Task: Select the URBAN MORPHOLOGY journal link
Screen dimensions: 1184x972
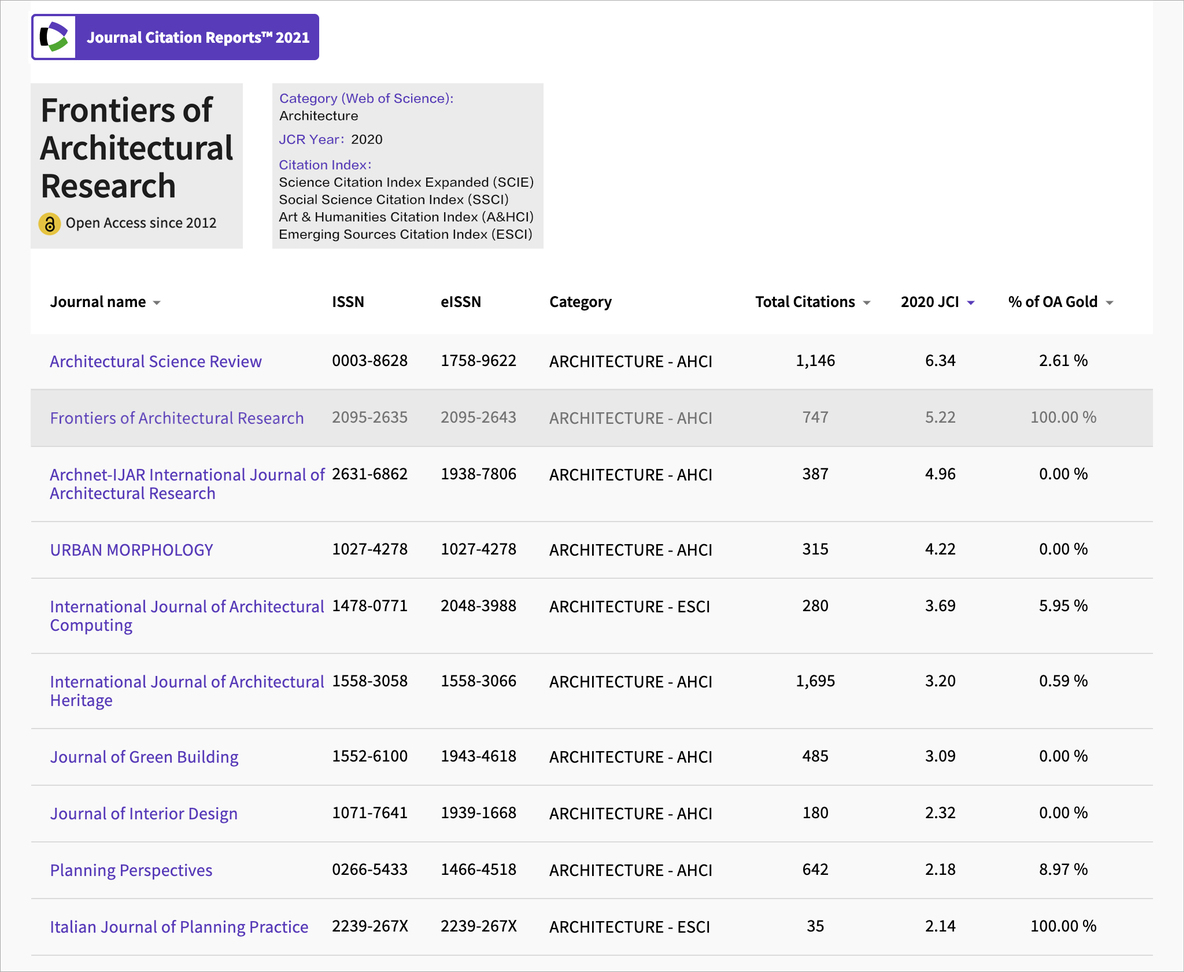Action: click(x=132, y=550)
